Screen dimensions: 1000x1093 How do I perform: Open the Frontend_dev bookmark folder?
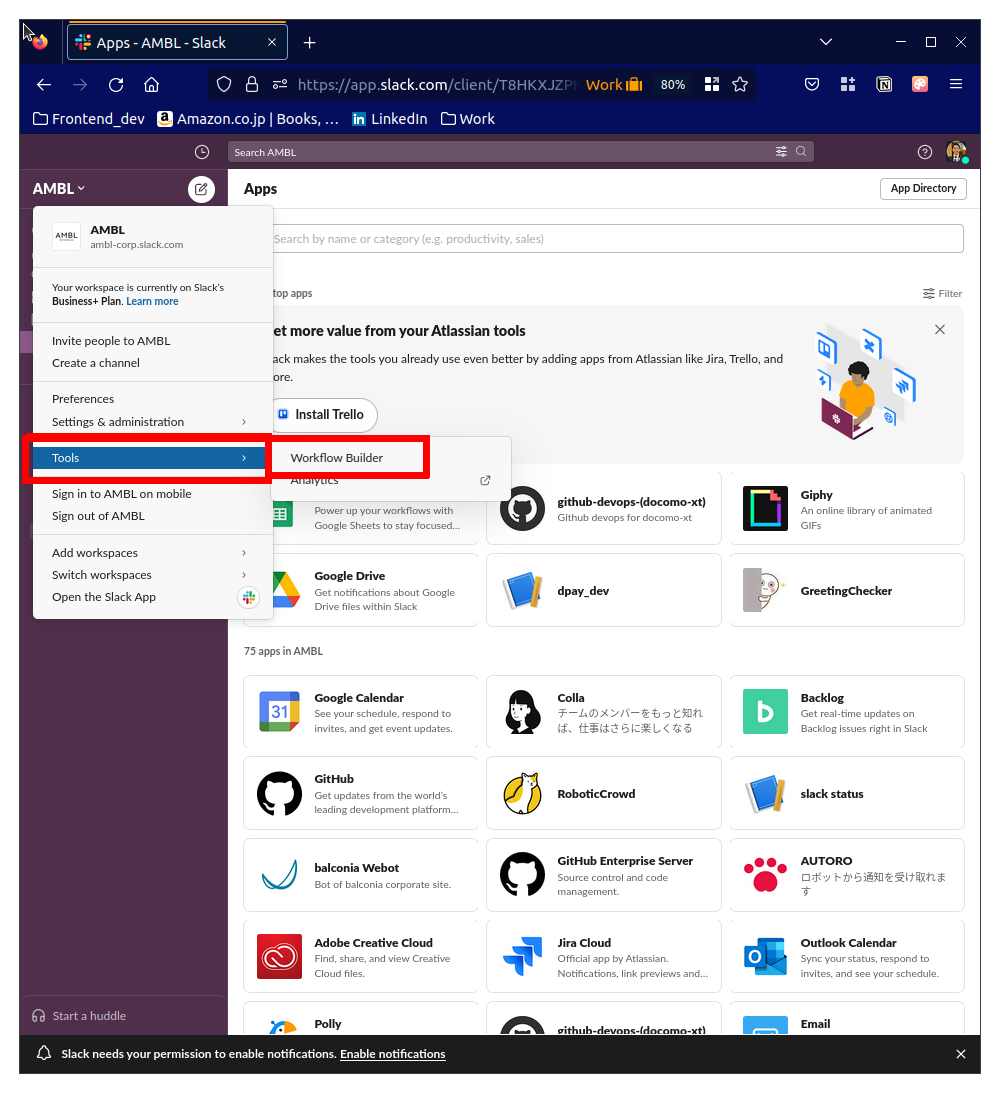click(x=89, y=119)
